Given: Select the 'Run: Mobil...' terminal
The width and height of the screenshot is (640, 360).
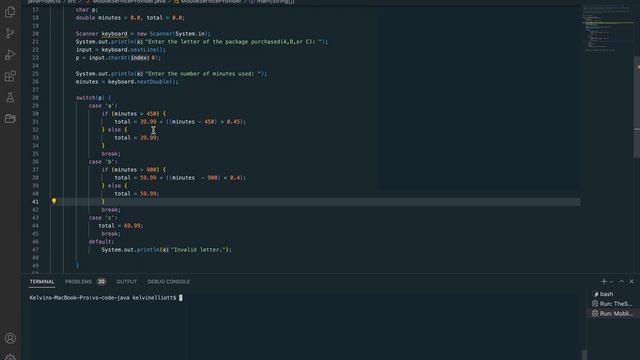Looking at the screenshot, I should point(611,313).
